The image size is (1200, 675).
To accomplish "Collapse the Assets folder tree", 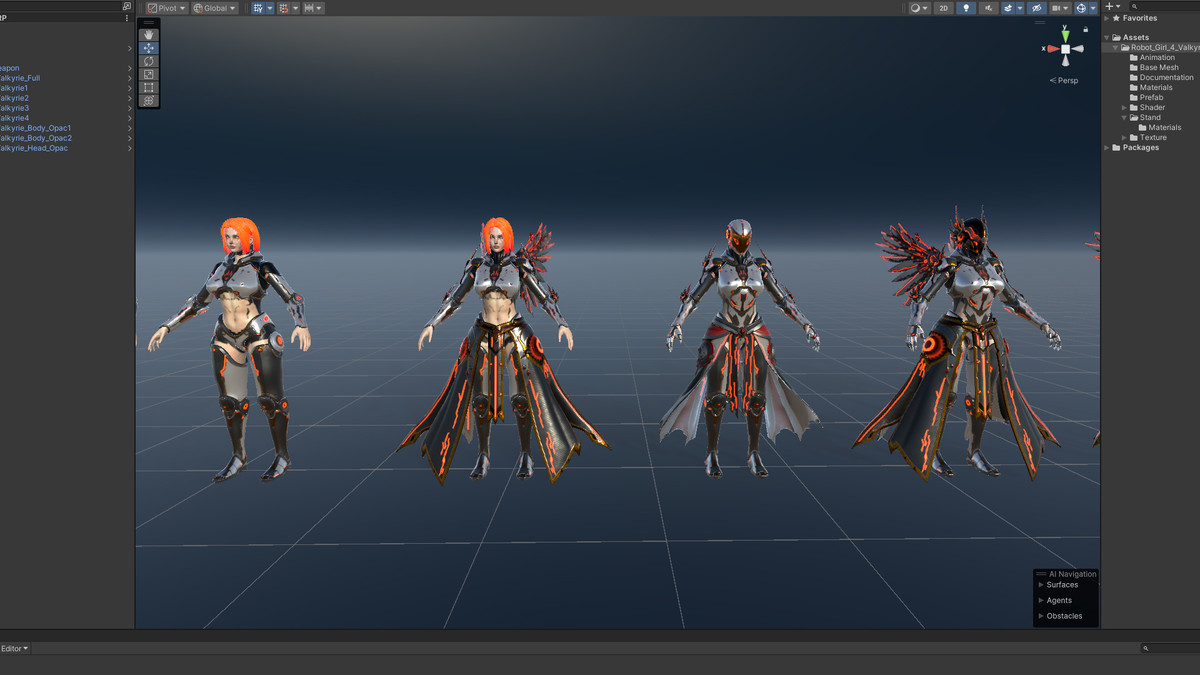I will (x=1107, y=38).
